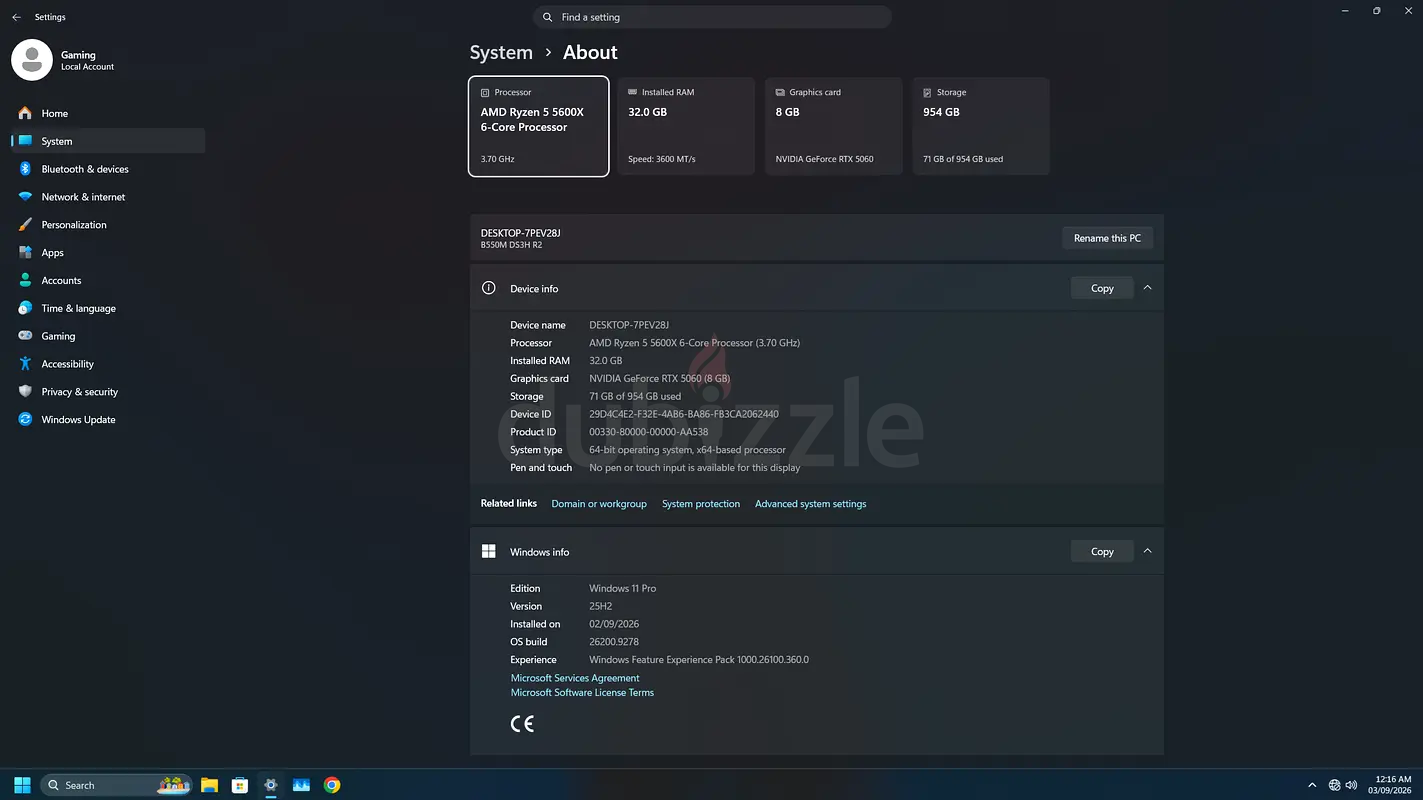This screenshot has width=1423, height=800.
Task: Open Bluetooth & devices settings
Action: (x=108, y=169)
